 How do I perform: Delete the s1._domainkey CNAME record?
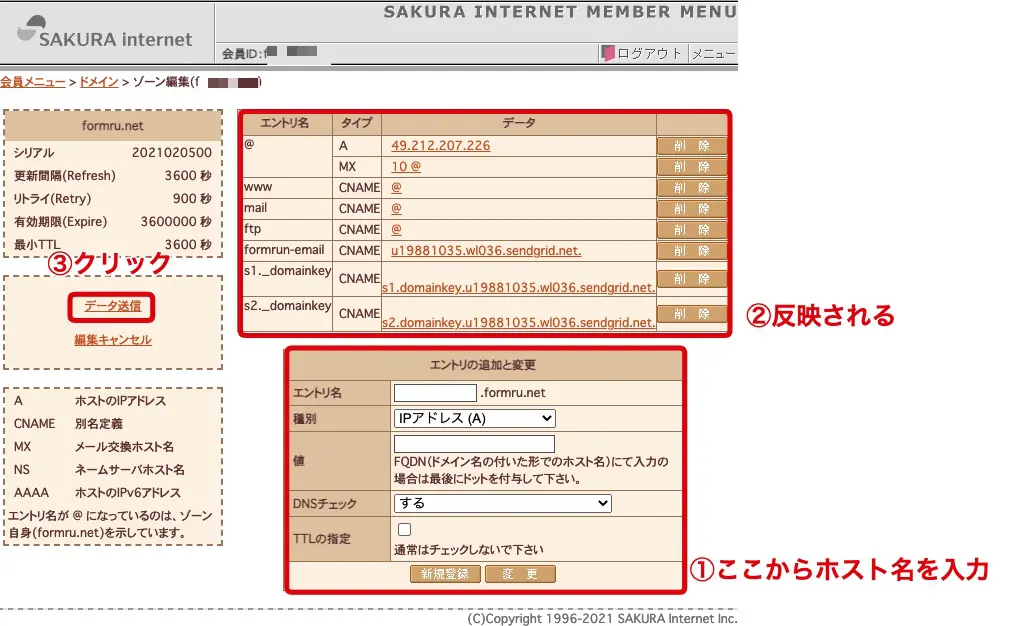click(691, 279)
